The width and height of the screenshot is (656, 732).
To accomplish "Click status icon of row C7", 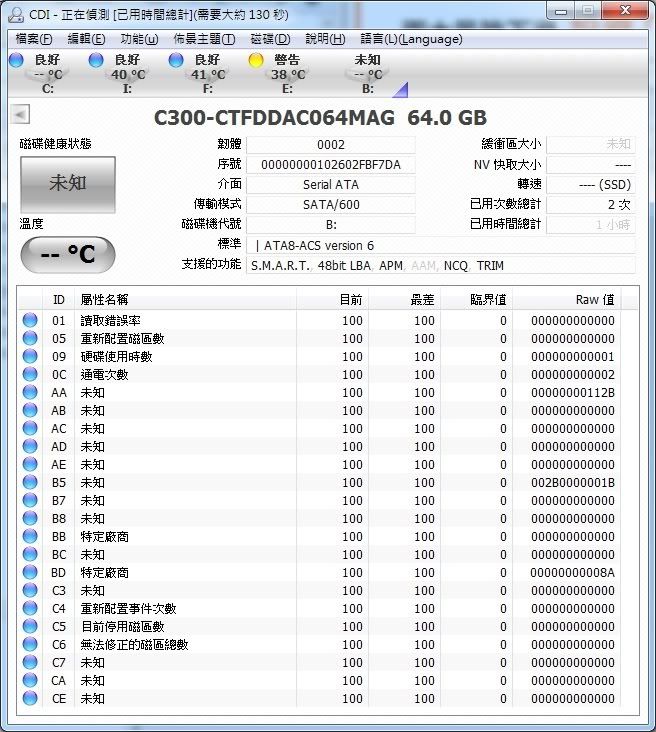I will point(30,662).
